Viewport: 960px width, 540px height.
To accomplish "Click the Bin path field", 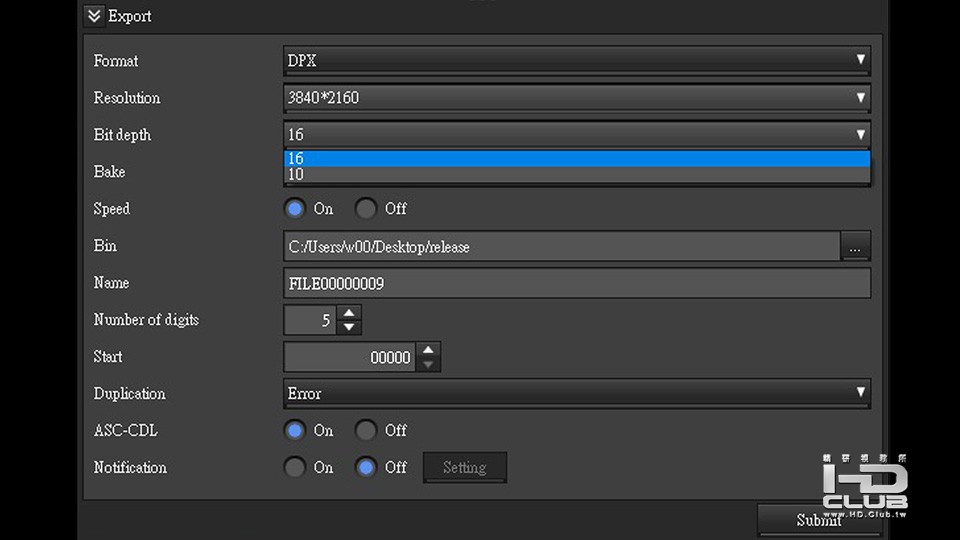I will (561, 246).
